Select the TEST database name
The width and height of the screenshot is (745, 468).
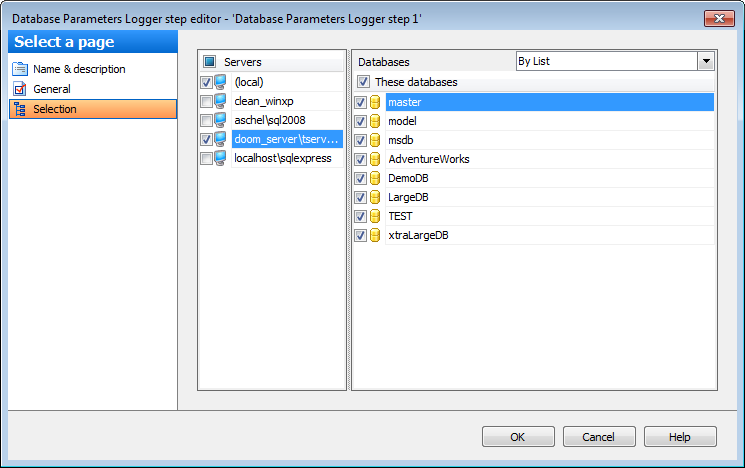point(400,216)
